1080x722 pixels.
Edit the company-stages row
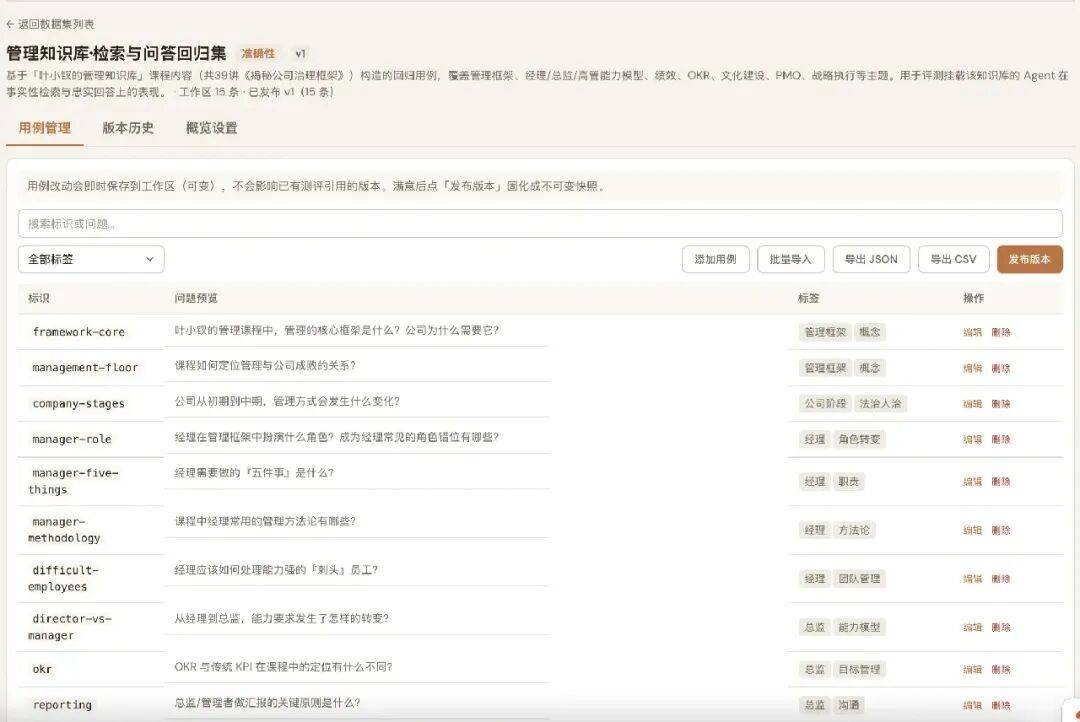[x=973, y=404]
